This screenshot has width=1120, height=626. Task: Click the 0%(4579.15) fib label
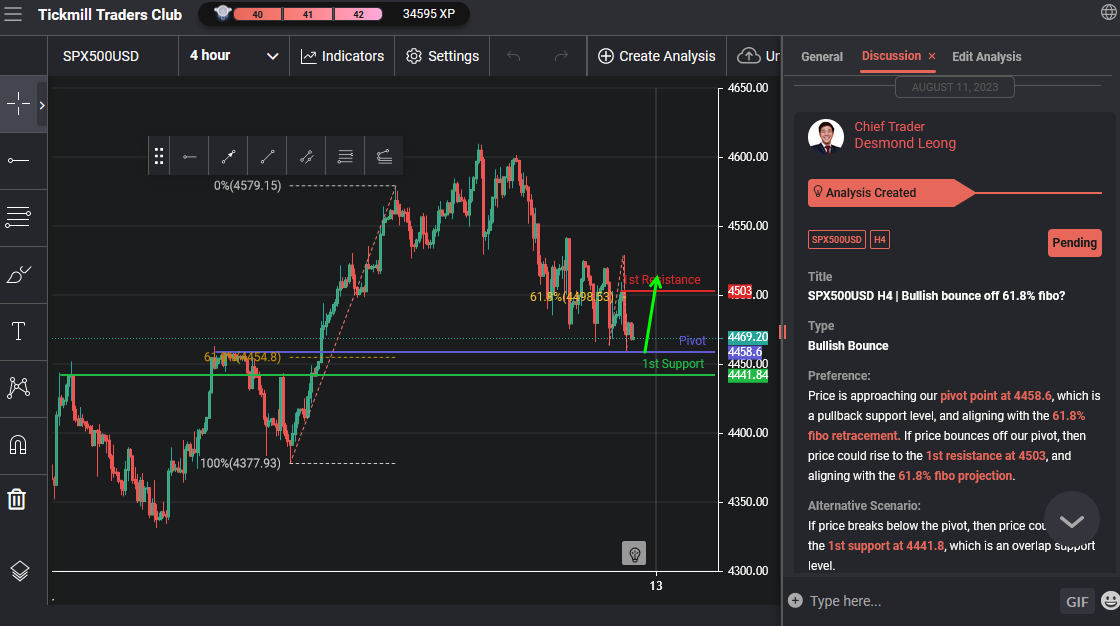247,185
